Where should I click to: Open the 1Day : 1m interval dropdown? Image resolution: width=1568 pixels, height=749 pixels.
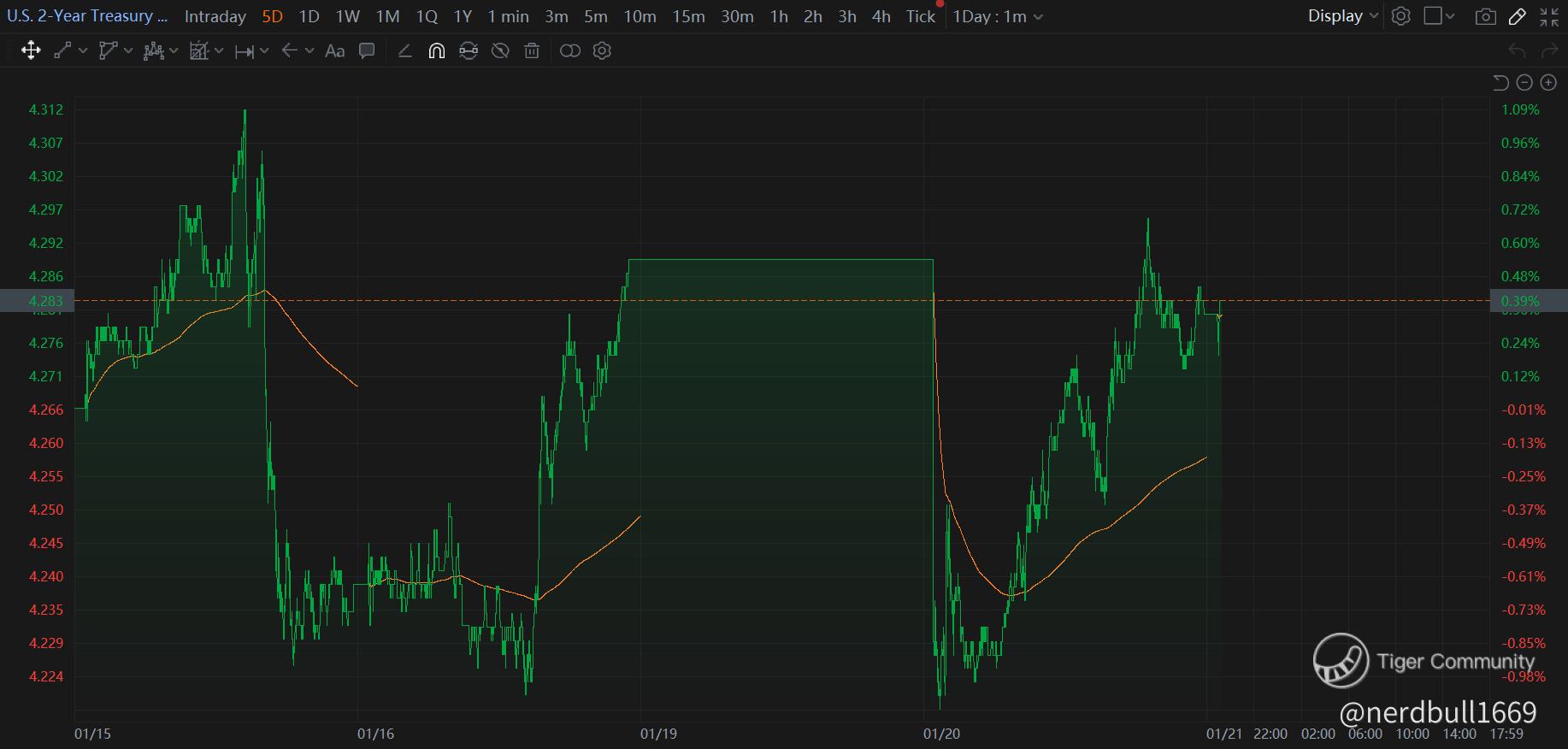998,16
